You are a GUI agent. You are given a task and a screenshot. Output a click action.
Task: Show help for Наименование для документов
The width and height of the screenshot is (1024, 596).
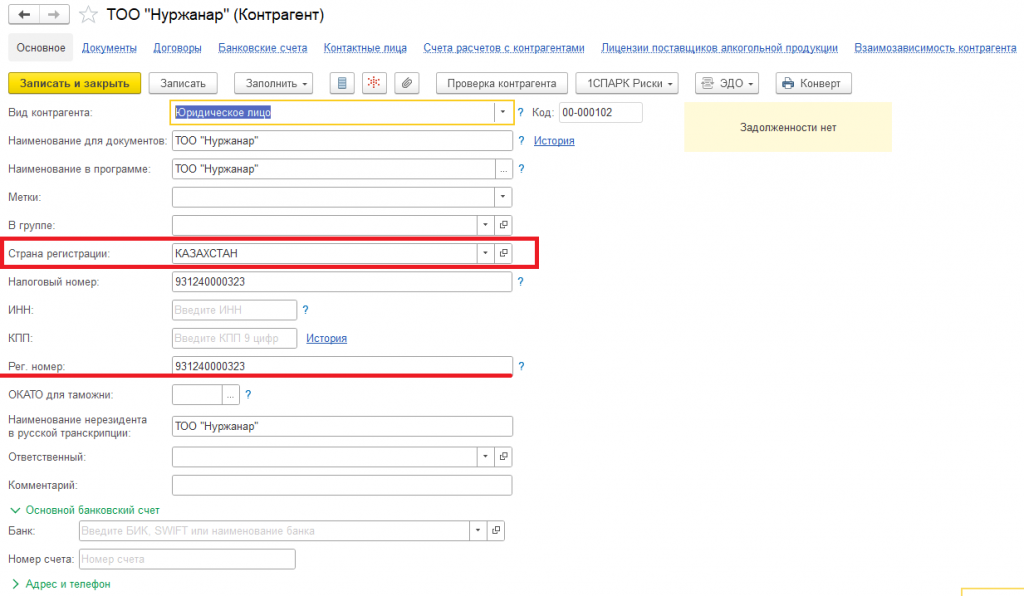[521, 140]
